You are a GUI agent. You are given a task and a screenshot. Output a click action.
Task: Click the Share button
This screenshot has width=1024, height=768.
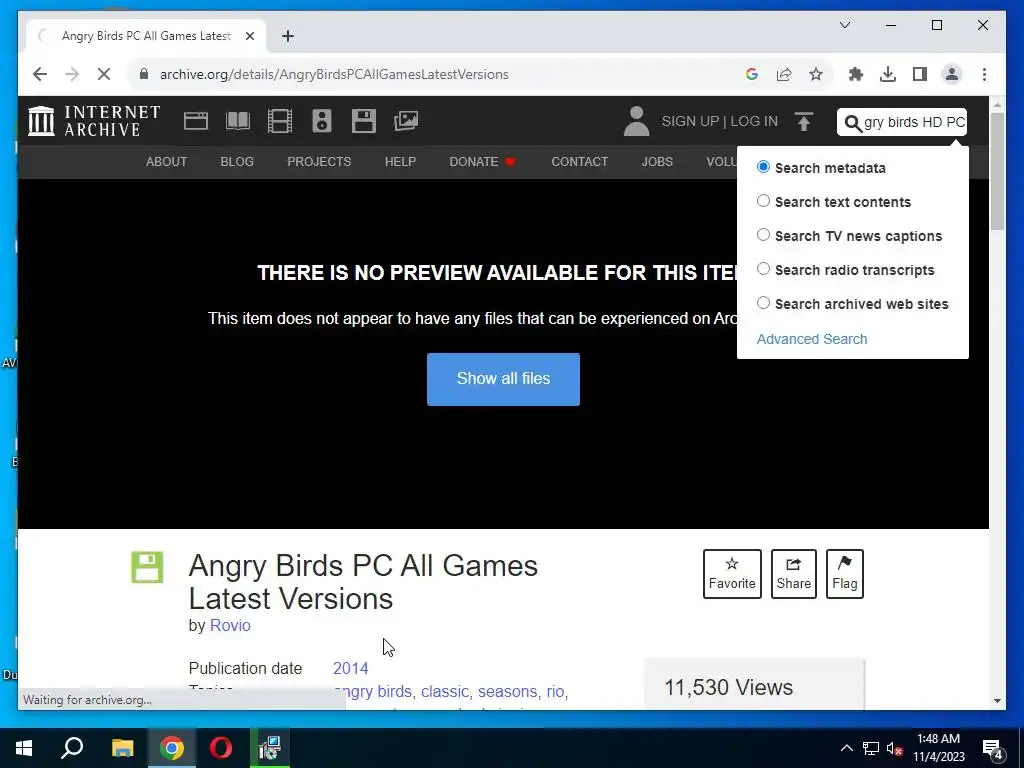pos(793,574)
